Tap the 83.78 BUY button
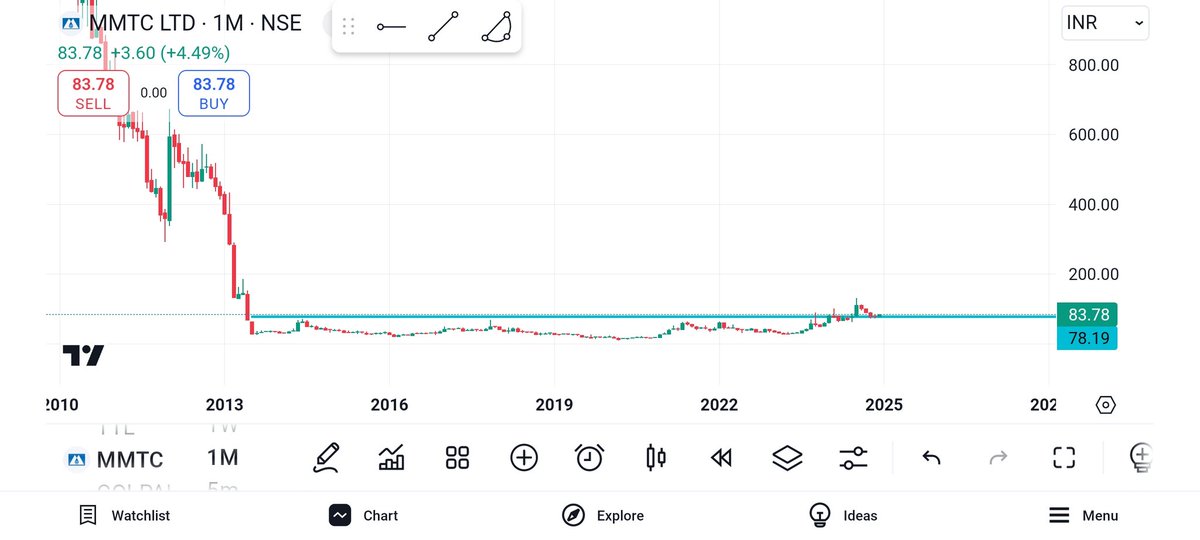 coord(214,93)
